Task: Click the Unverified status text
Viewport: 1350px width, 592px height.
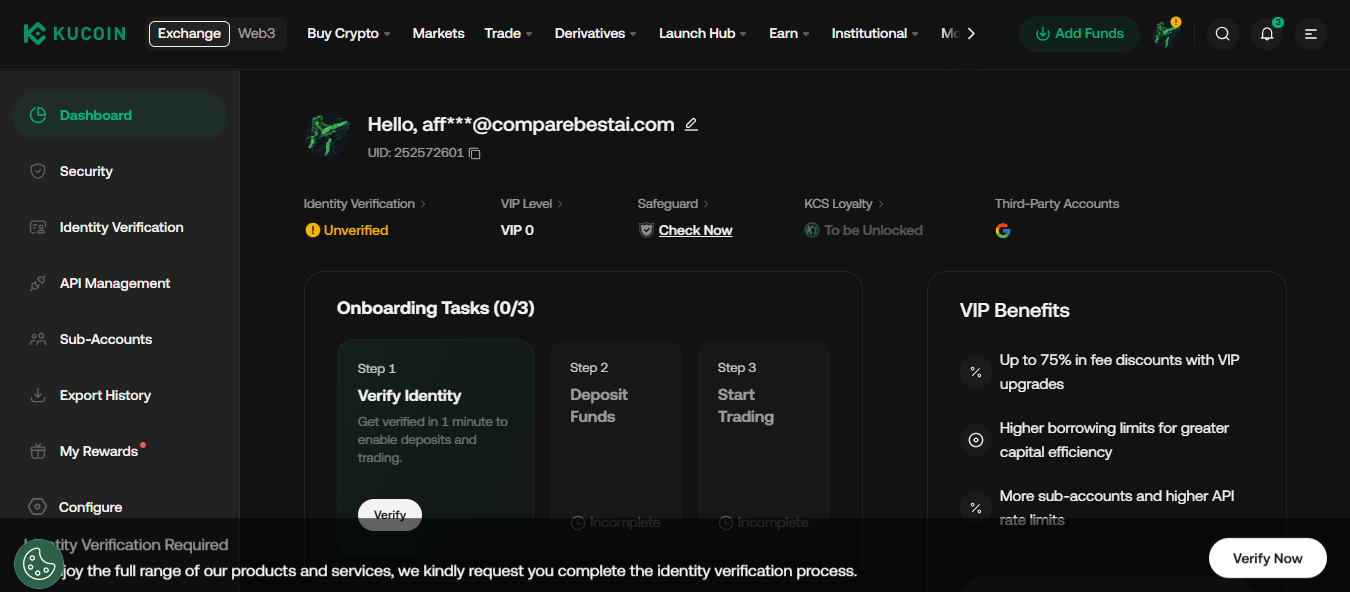Action: [x=356, y=230]
